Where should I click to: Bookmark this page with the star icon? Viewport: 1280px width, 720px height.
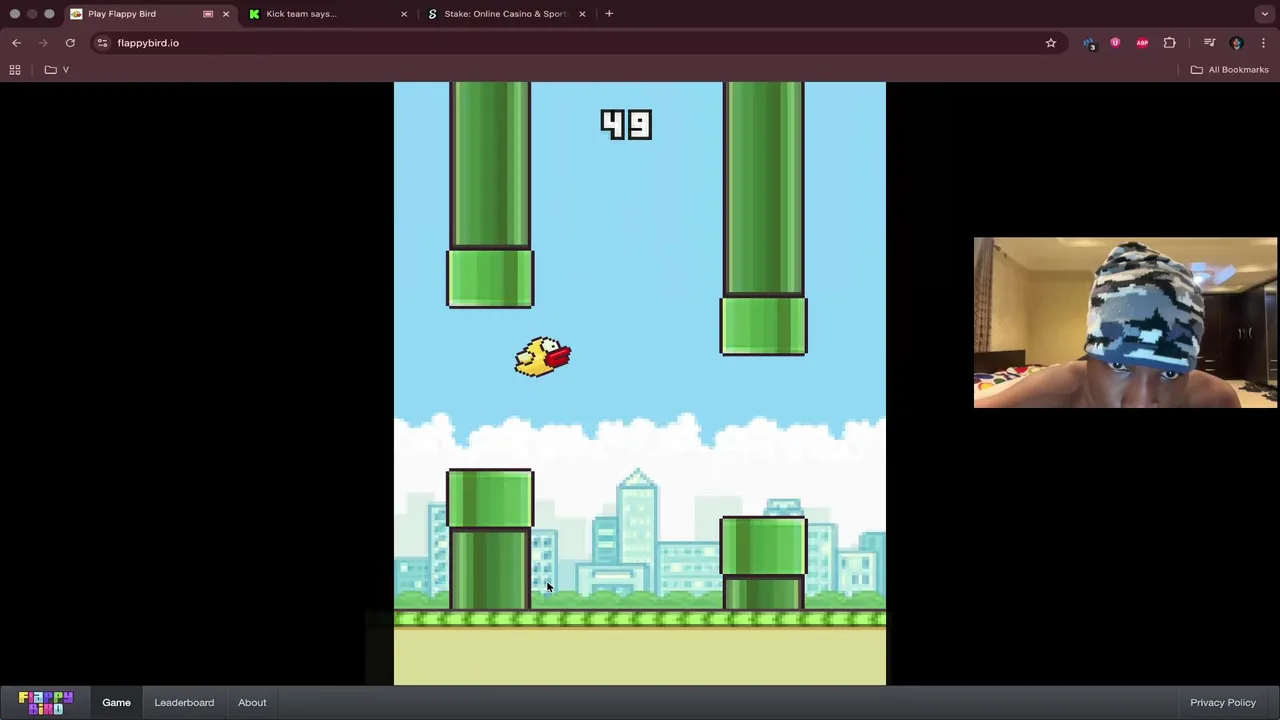[1051, 43]
